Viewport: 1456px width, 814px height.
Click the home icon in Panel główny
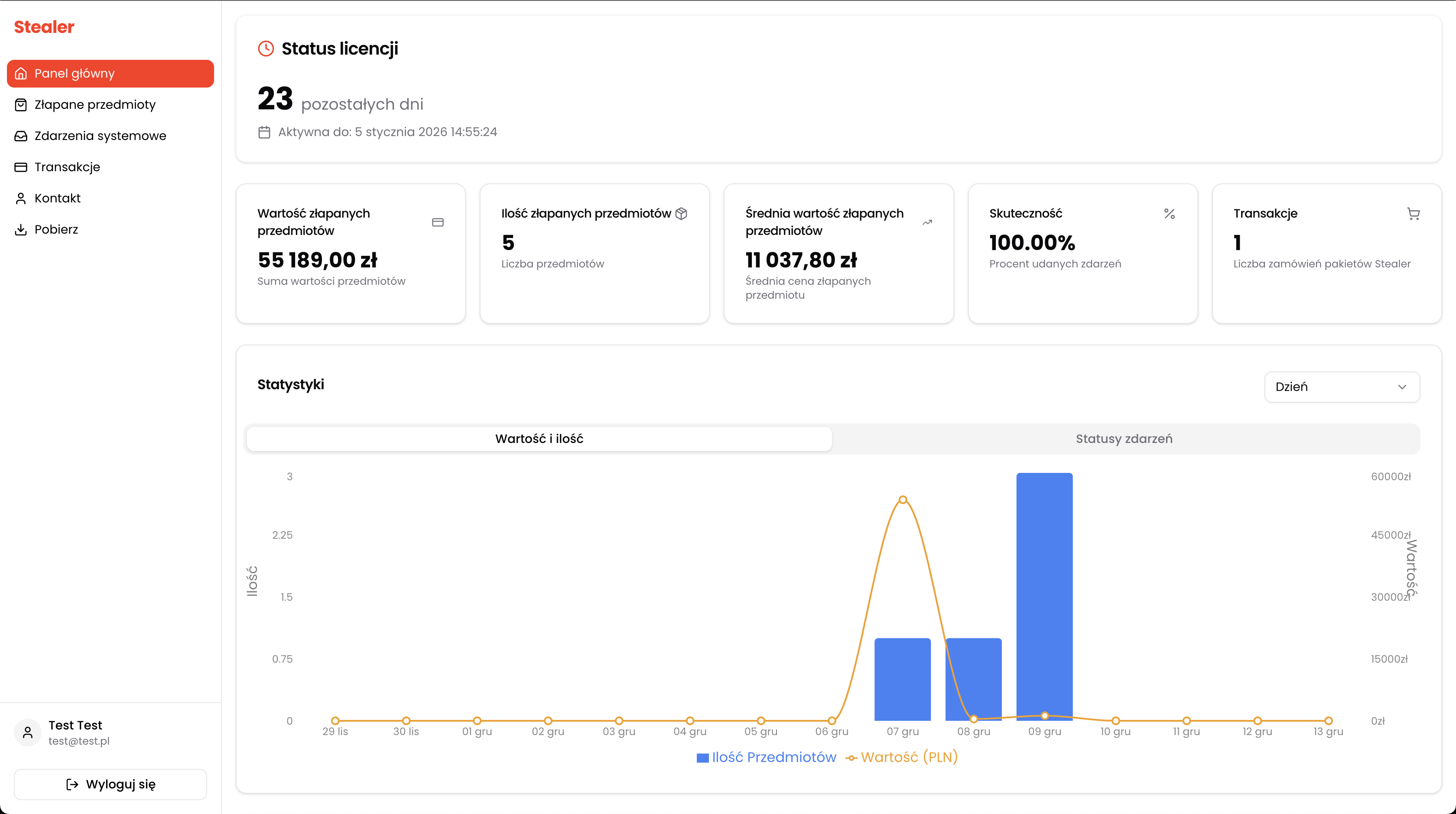click(21, 74)
